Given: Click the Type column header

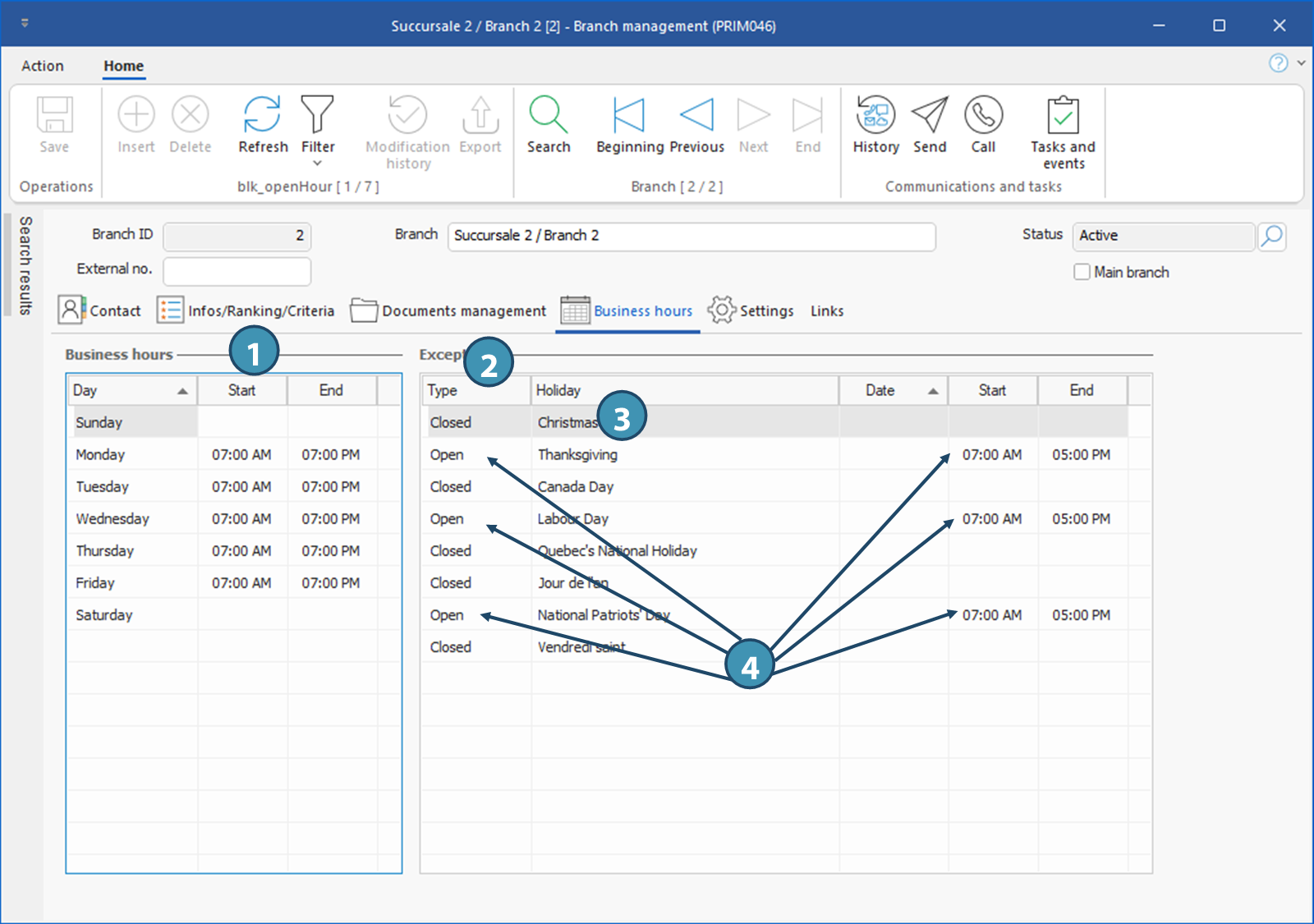Looking at the screenshot, I should [x=476, y=391].
